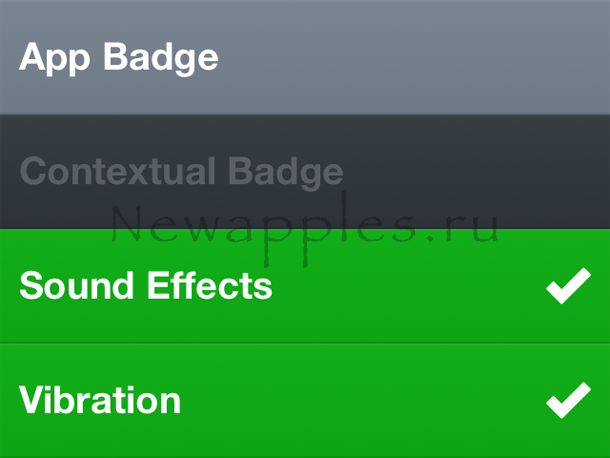This screenshot has height=458, width=610.
Task: Click the Newapples.ru watermark text
Action: tap(305, 227)
